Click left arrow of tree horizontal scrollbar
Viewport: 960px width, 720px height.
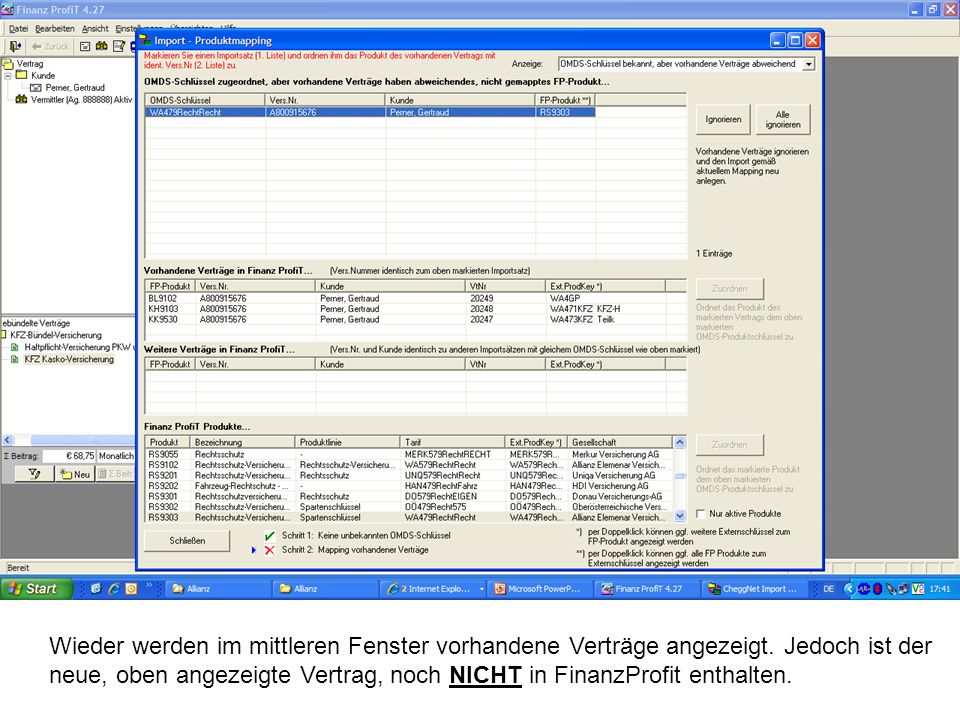point(7,440)
